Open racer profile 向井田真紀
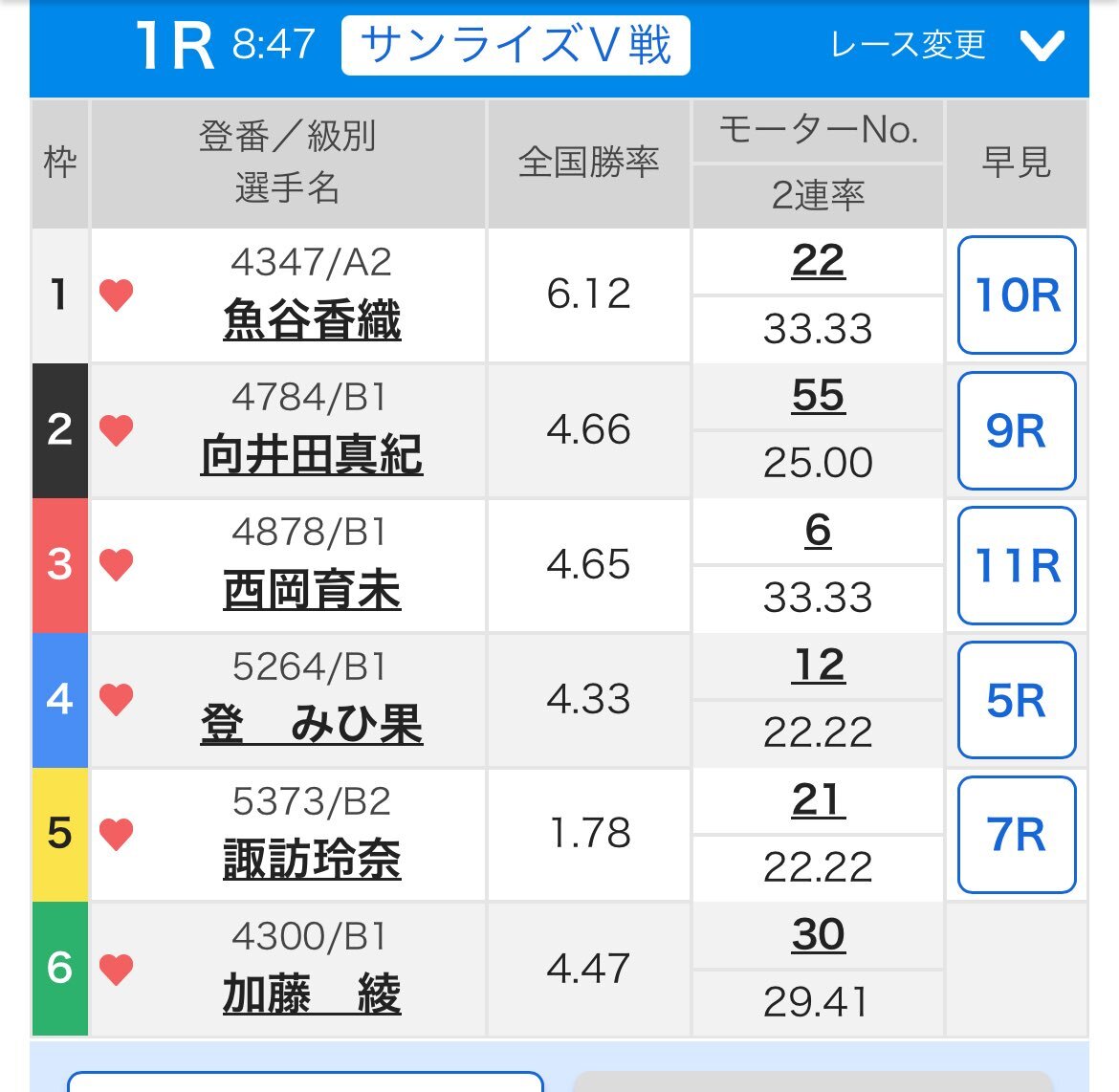Screen dimensions: 1119x1092 click(312, 454)
